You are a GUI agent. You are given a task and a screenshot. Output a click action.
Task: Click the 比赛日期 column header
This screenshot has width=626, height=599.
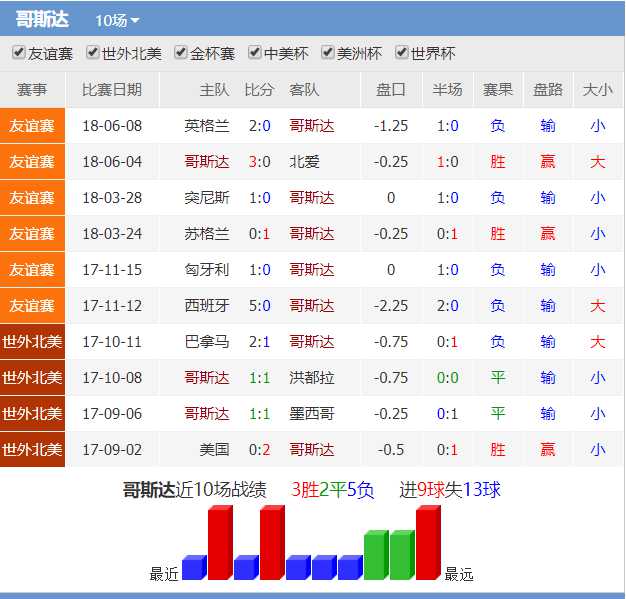click(x=111, y=90)
